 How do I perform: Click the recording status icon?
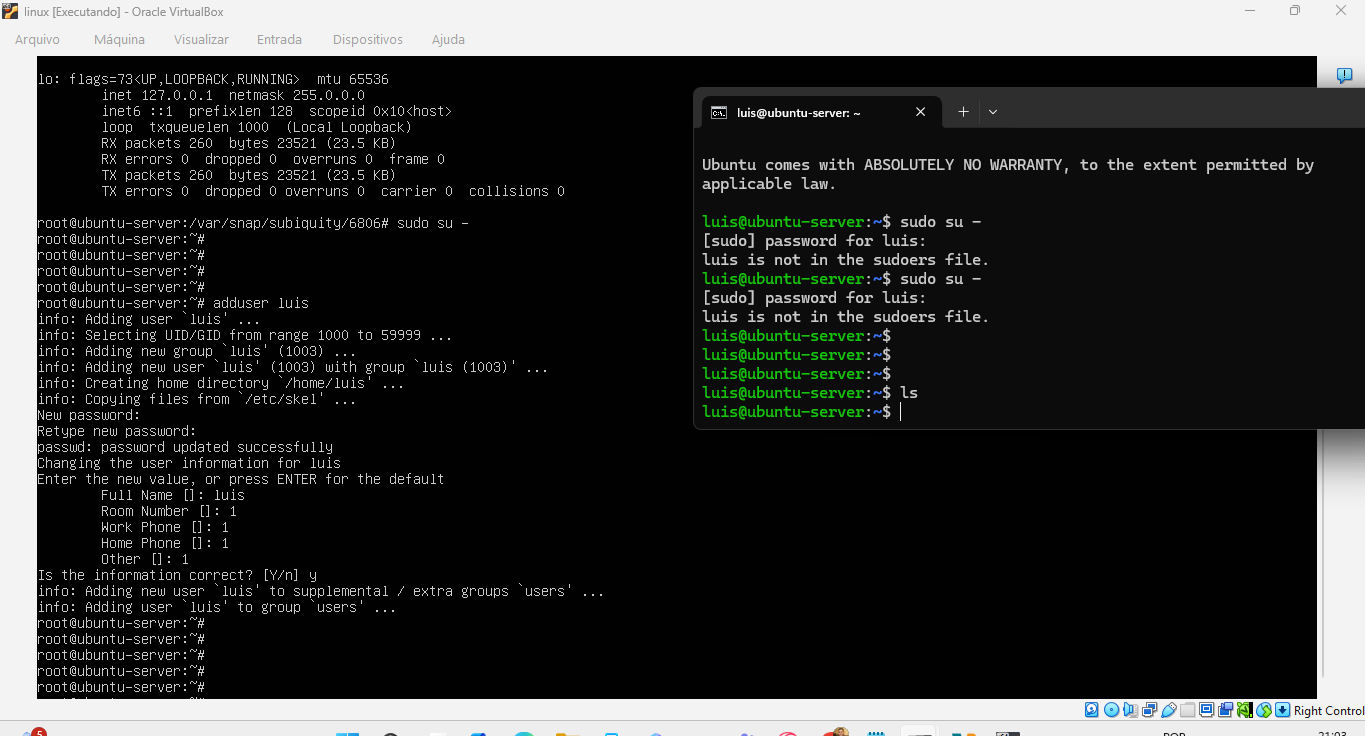click(1226, 710)
